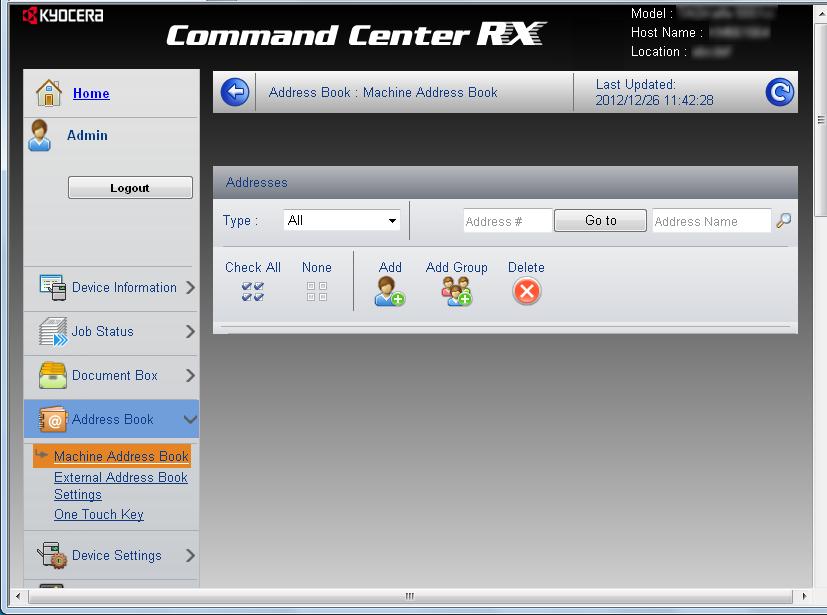This screenshot has width=827, height=615.
Task: Click the Delete label
Action: coord(526,267)
